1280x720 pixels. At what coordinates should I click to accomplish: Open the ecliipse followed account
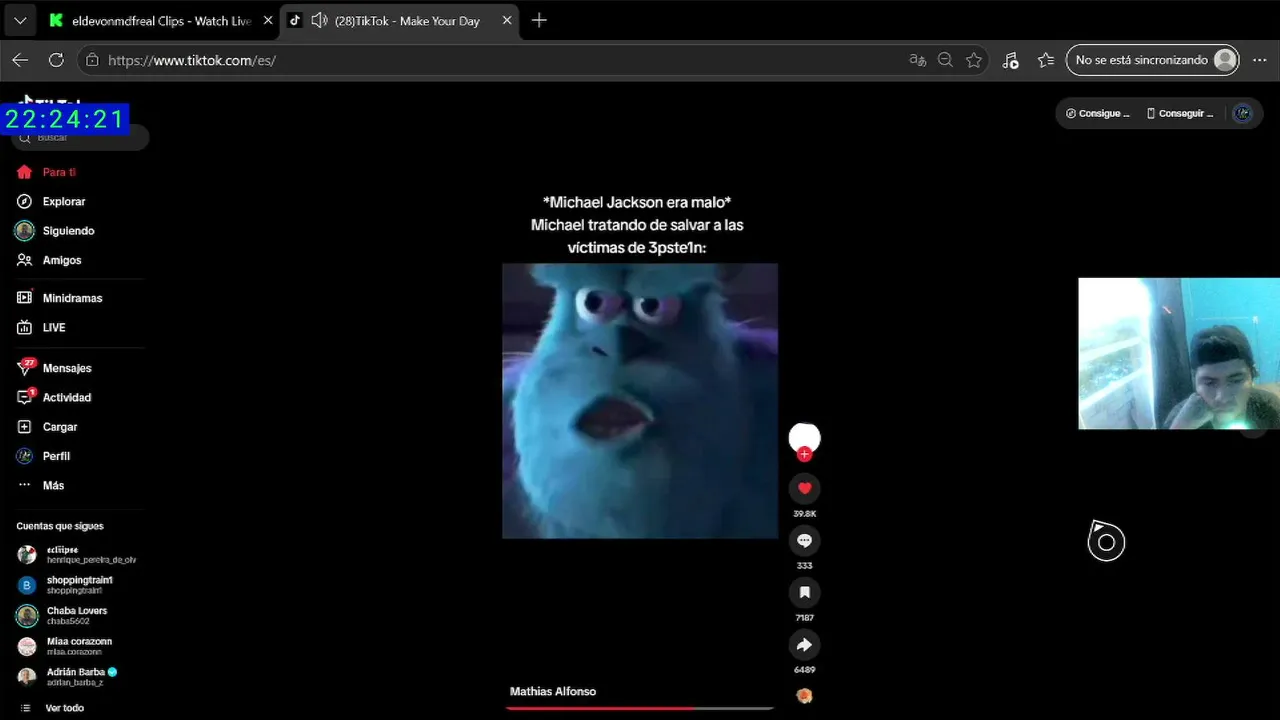click(x=77, y=555)
